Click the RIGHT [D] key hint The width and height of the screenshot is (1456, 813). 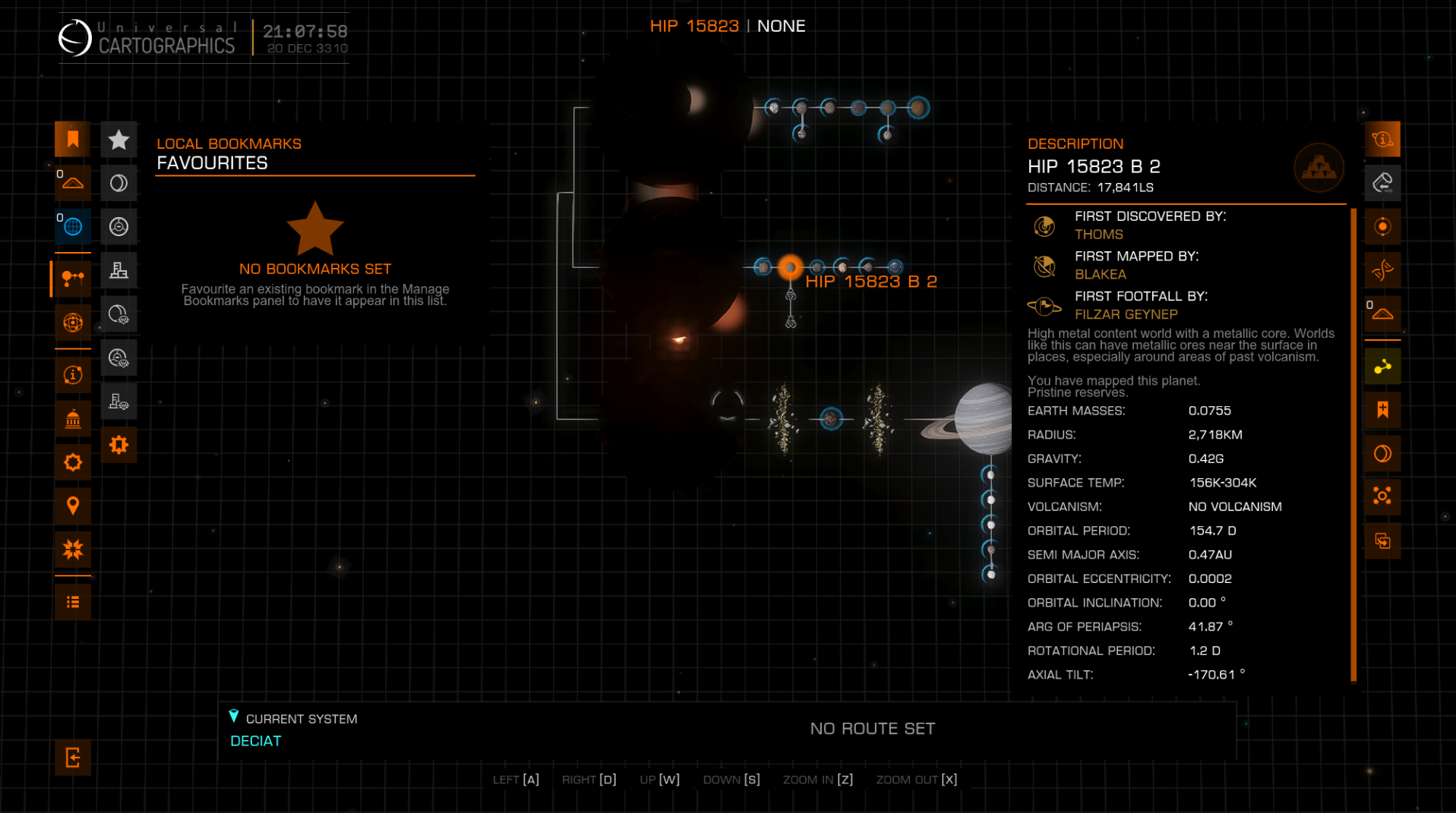[589, 780]
